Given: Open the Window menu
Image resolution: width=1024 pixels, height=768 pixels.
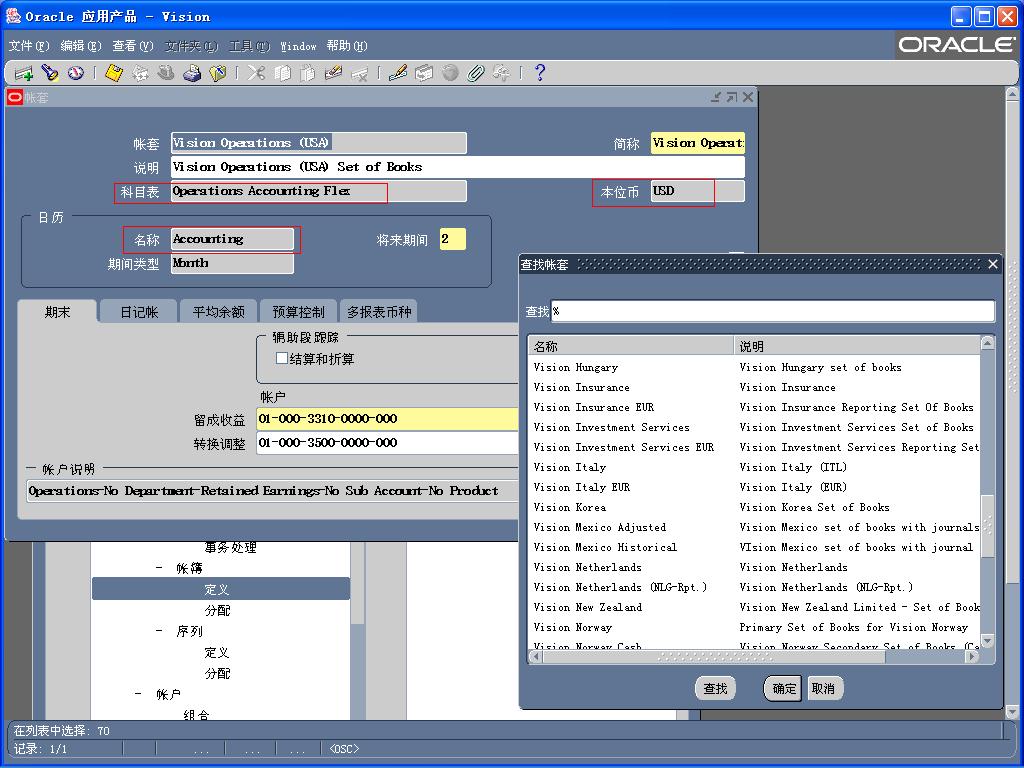Looking at the screenshot, I should [x=298, y=46].
